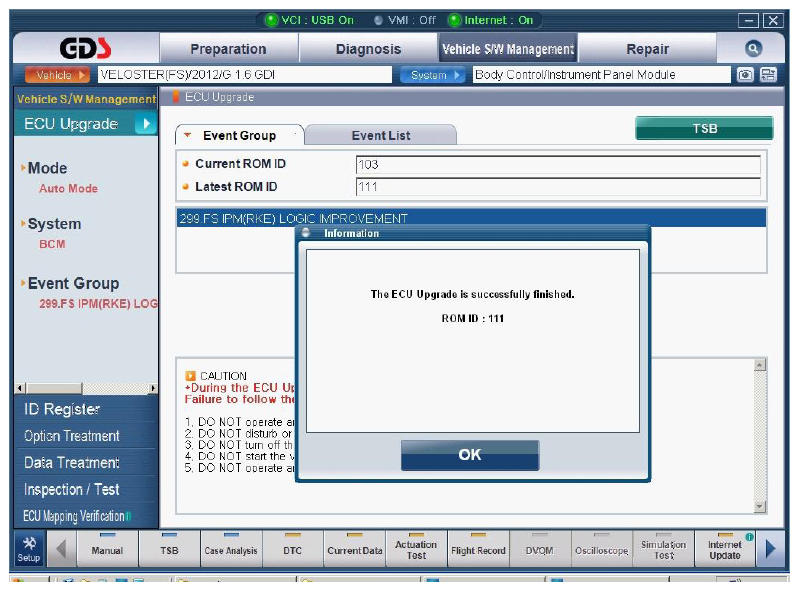Click the Internet On status indicator
The width and height of the screenshot is (799, 591).
pos(491,20)
